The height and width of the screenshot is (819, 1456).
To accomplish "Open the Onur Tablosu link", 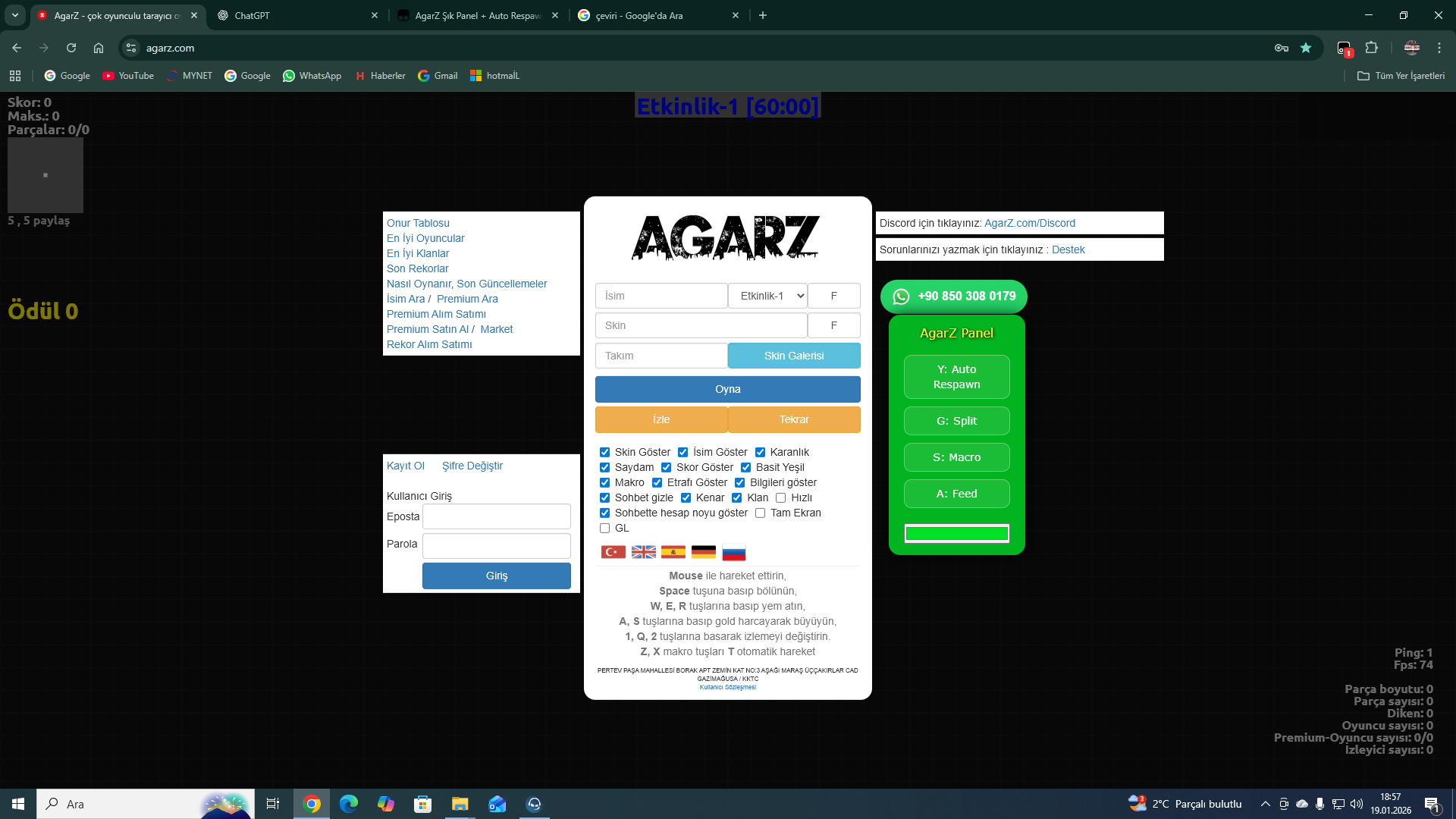I will (418, 223).
